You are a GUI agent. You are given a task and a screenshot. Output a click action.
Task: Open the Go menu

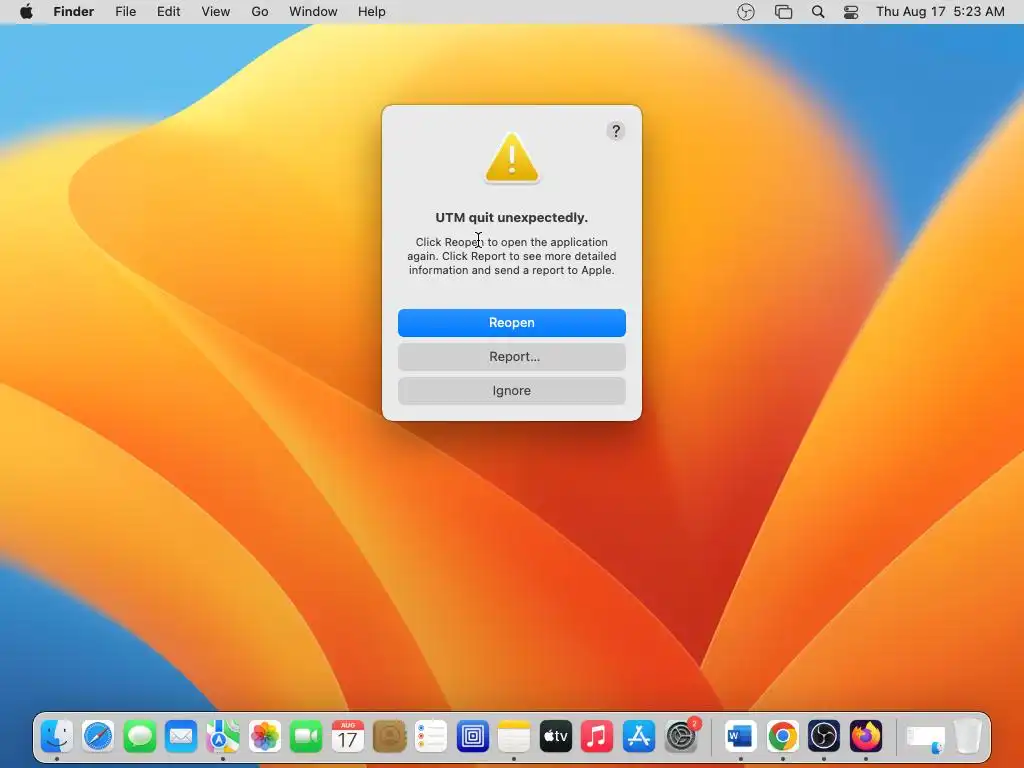click(260, 12)
